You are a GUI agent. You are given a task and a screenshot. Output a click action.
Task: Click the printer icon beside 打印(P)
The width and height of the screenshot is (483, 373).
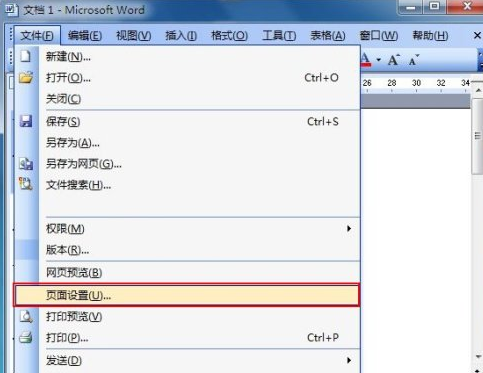26,337
